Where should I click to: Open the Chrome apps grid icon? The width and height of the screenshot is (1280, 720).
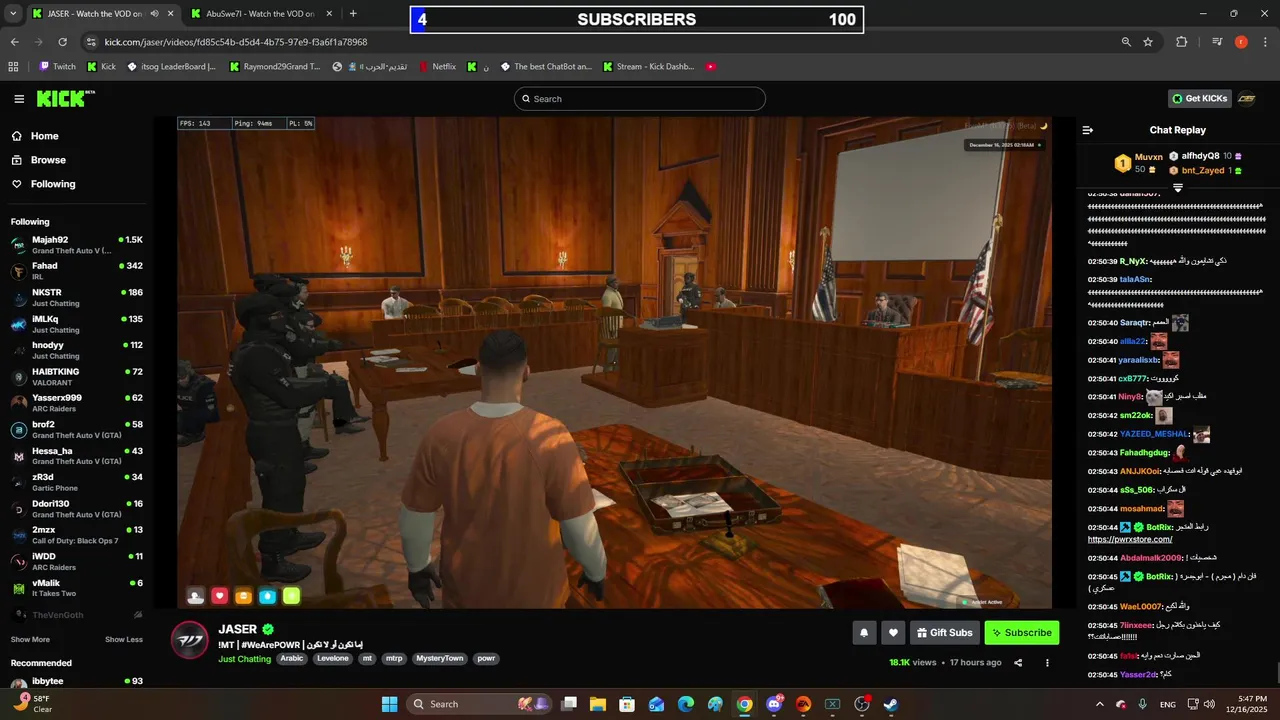click(13, 67)
